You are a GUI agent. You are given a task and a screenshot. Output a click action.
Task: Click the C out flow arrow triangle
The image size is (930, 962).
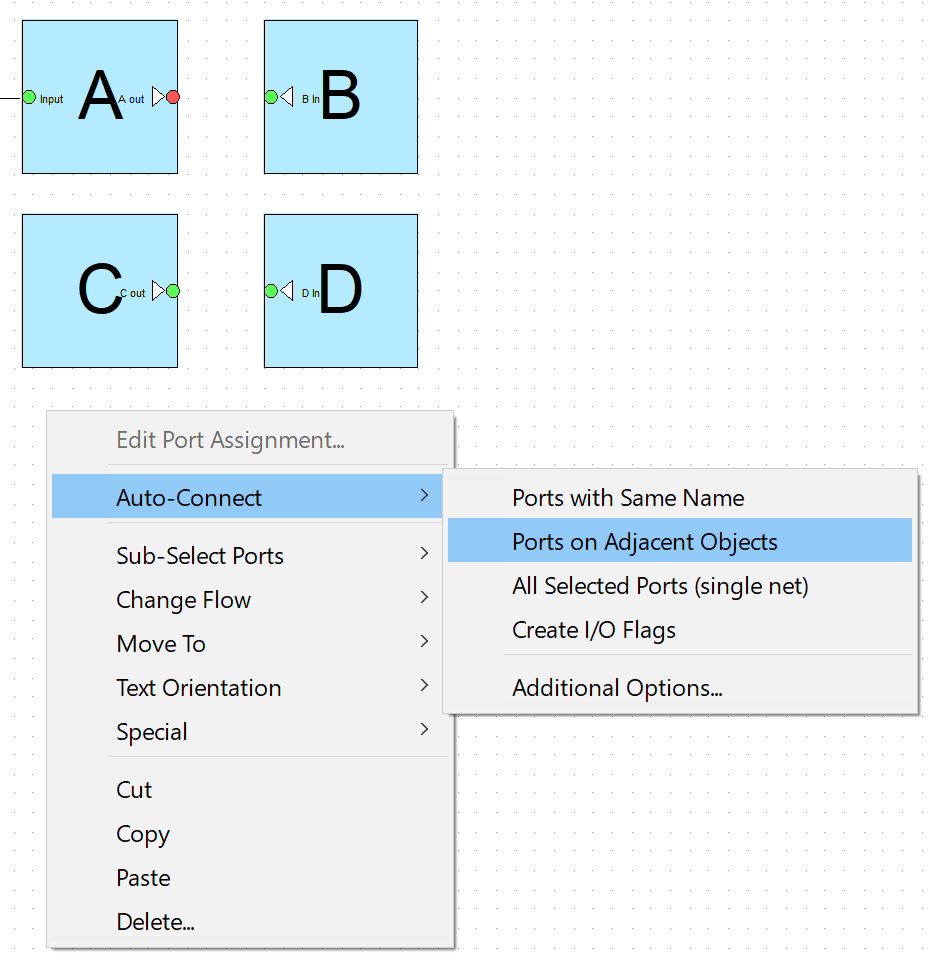(158, 291)
